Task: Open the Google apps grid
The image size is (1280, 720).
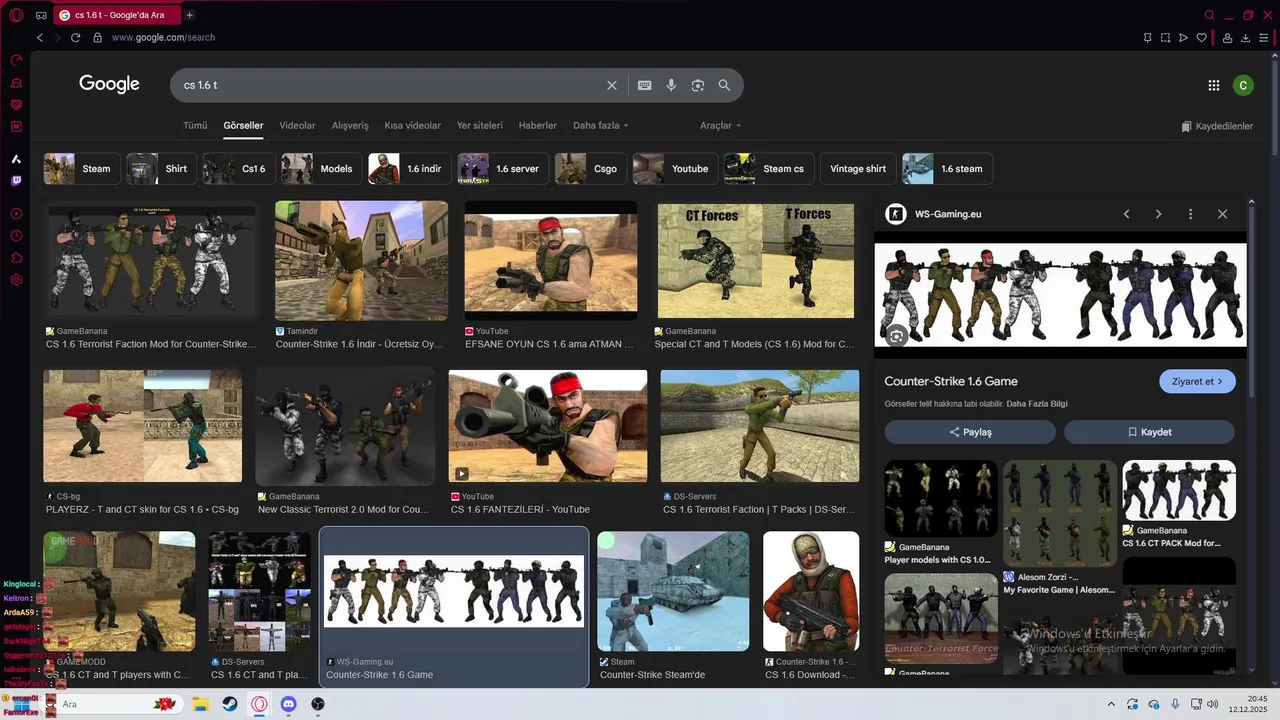Action: [x=1214, y=85]
